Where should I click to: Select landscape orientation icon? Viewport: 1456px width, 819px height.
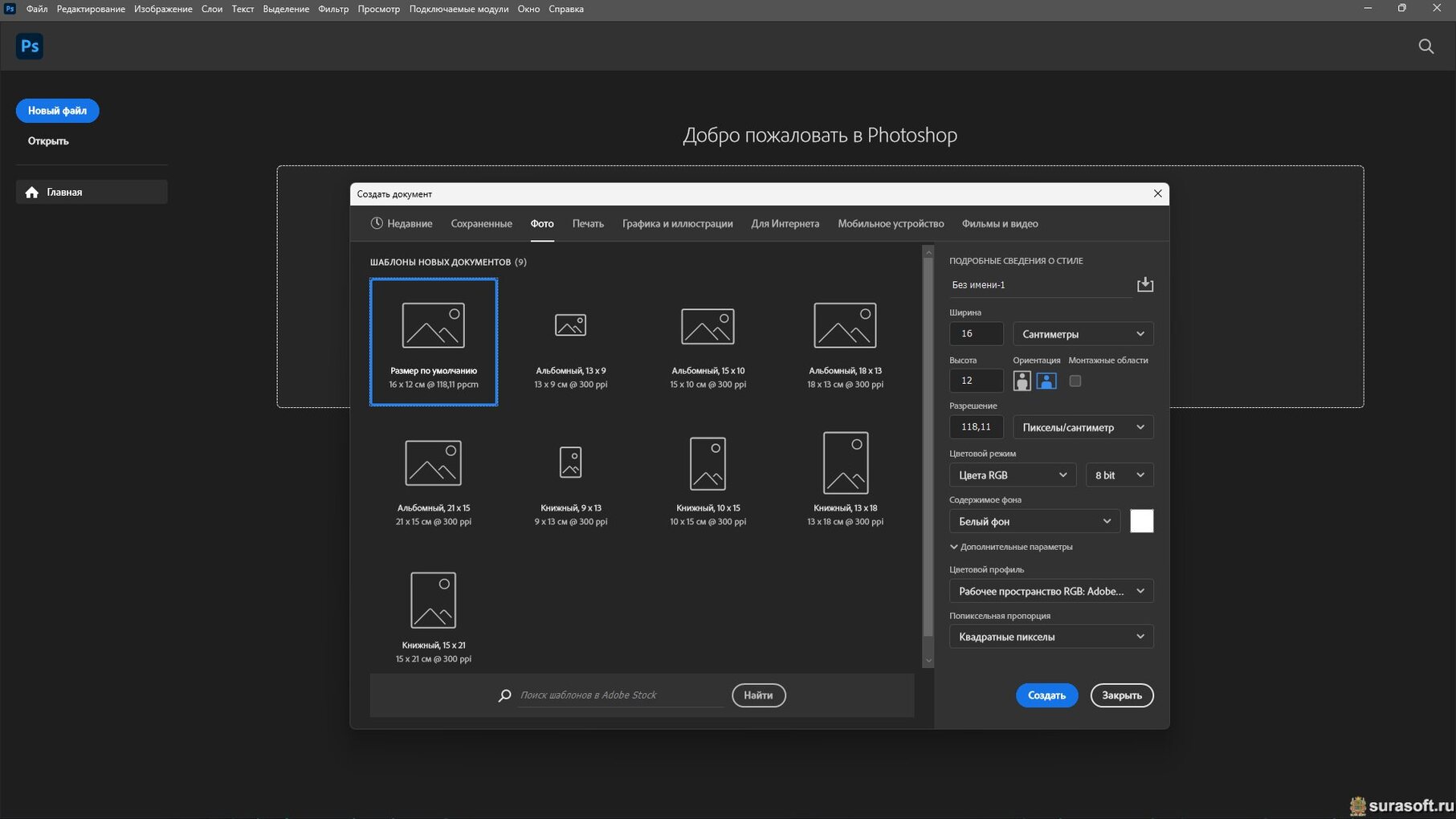pos(1046,381)
